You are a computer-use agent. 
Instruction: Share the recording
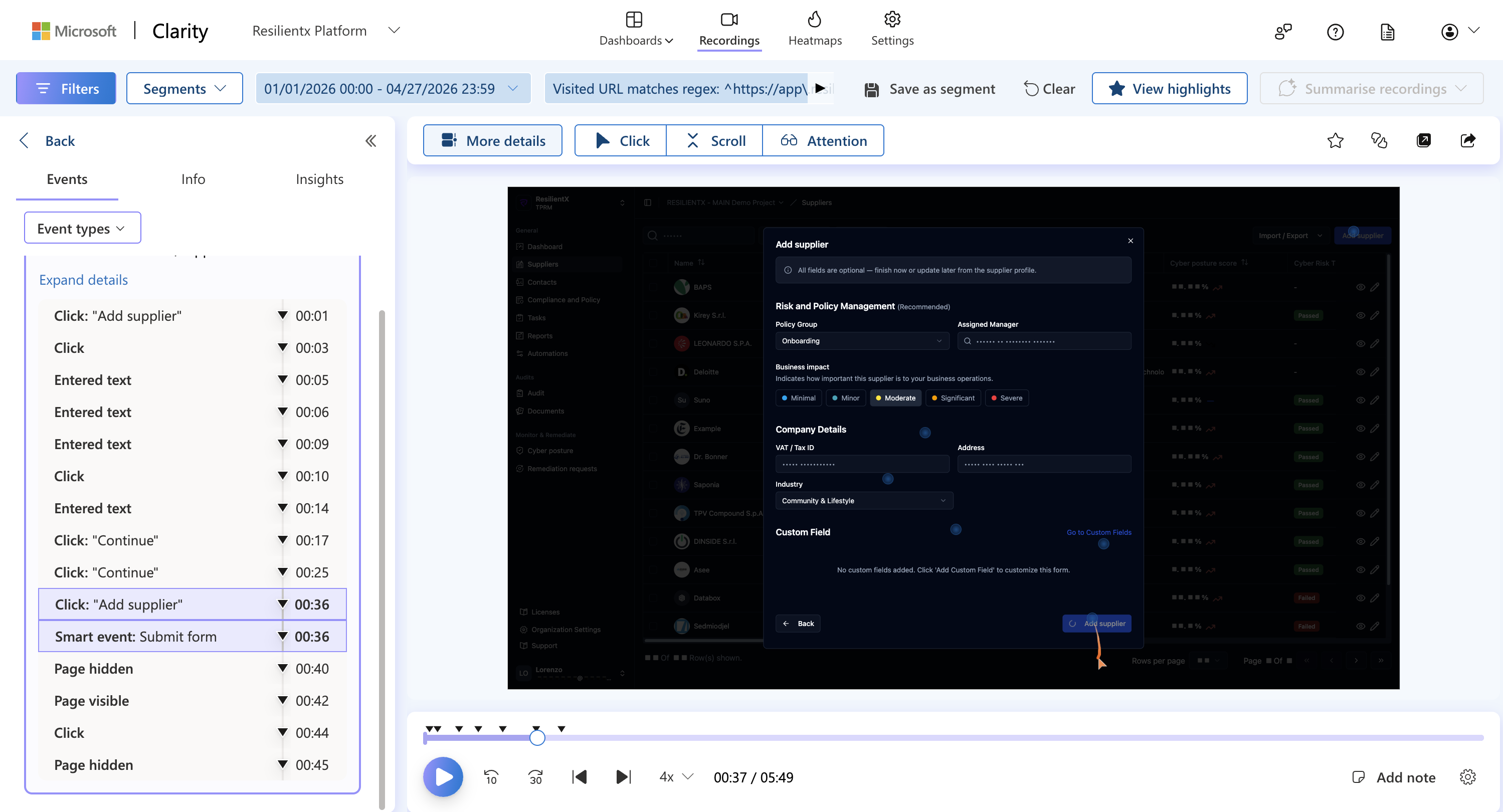pos(1467,140)
